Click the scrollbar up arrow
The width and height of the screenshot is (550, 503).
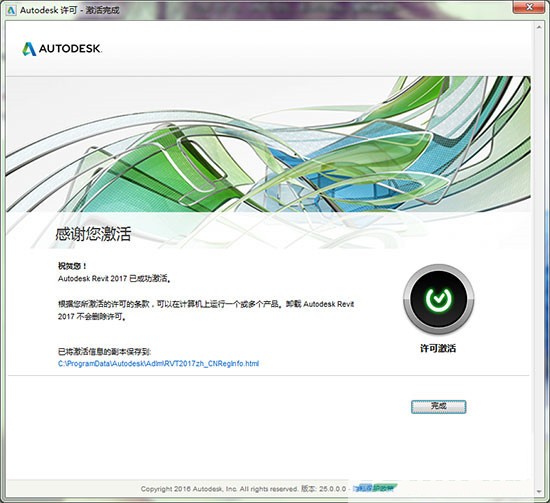539,27
